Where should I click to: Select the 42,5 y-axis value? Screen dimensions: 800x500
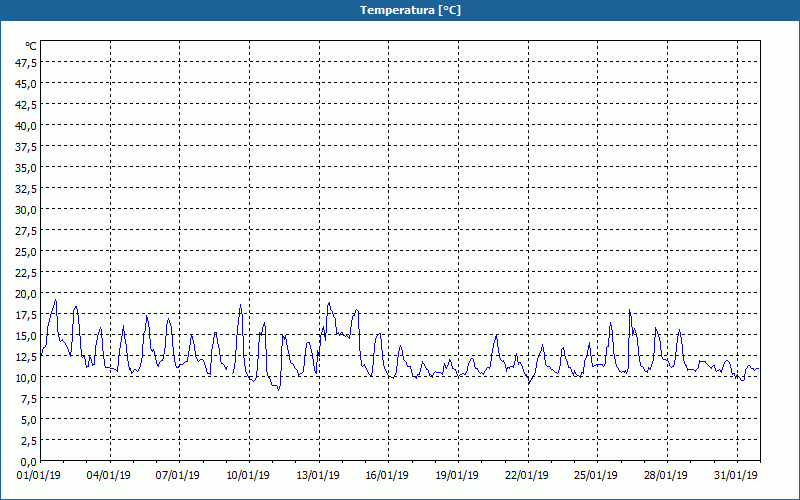coord(27,104)
